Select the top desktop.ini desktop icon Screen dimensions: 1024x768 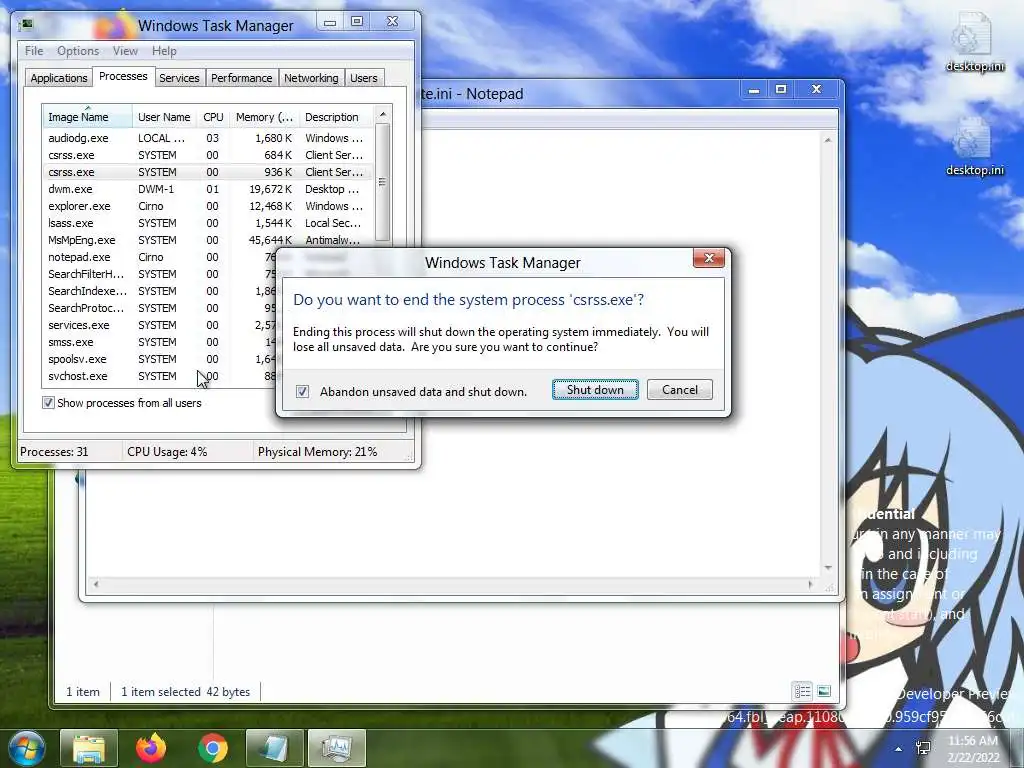pos(974,42)
